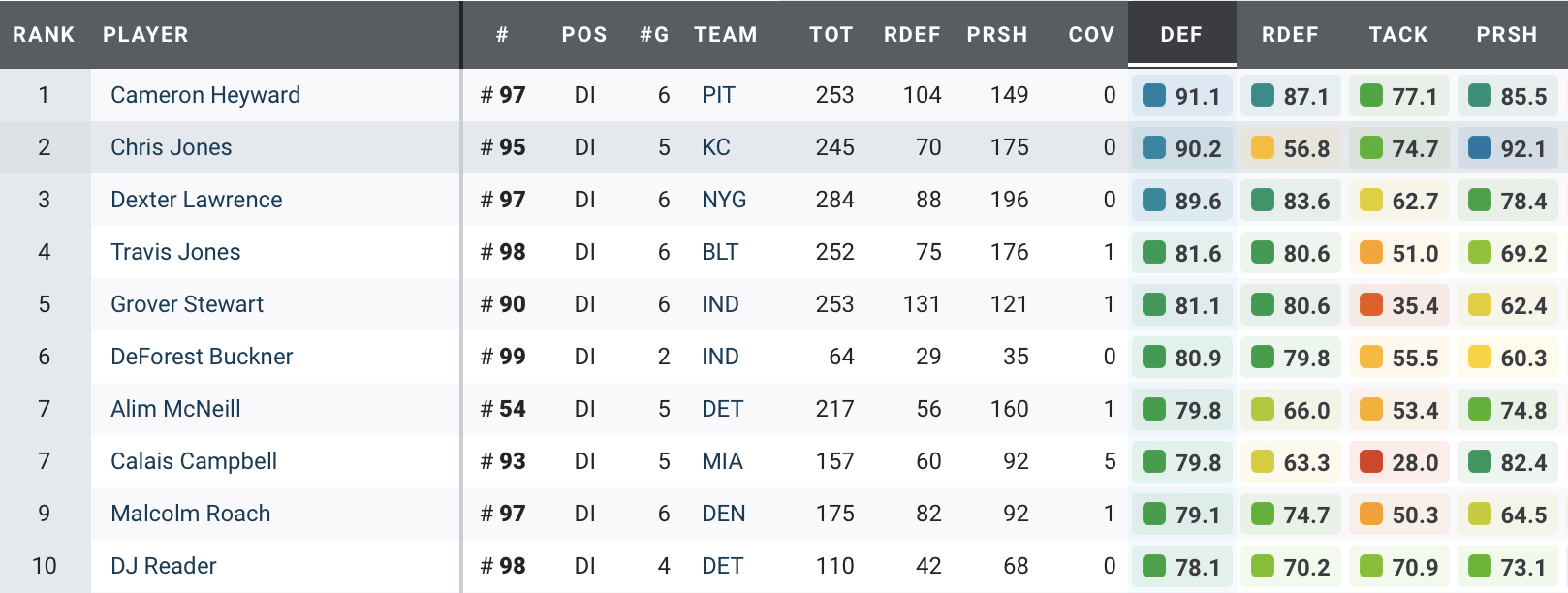Click the red swatch beside 28.0 grade
Screen dimensions: 1568x593
coord(1371,461)
